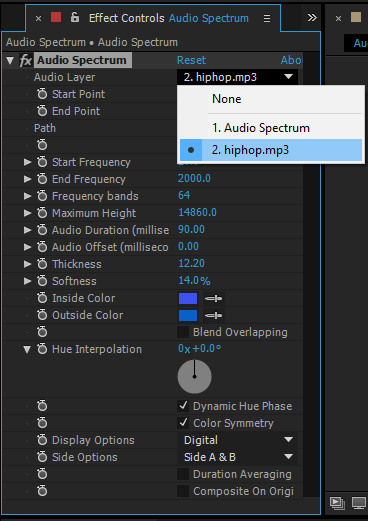Pick Outside Color with eyedropper
This screenshot has height=521, width=368.
214,315
